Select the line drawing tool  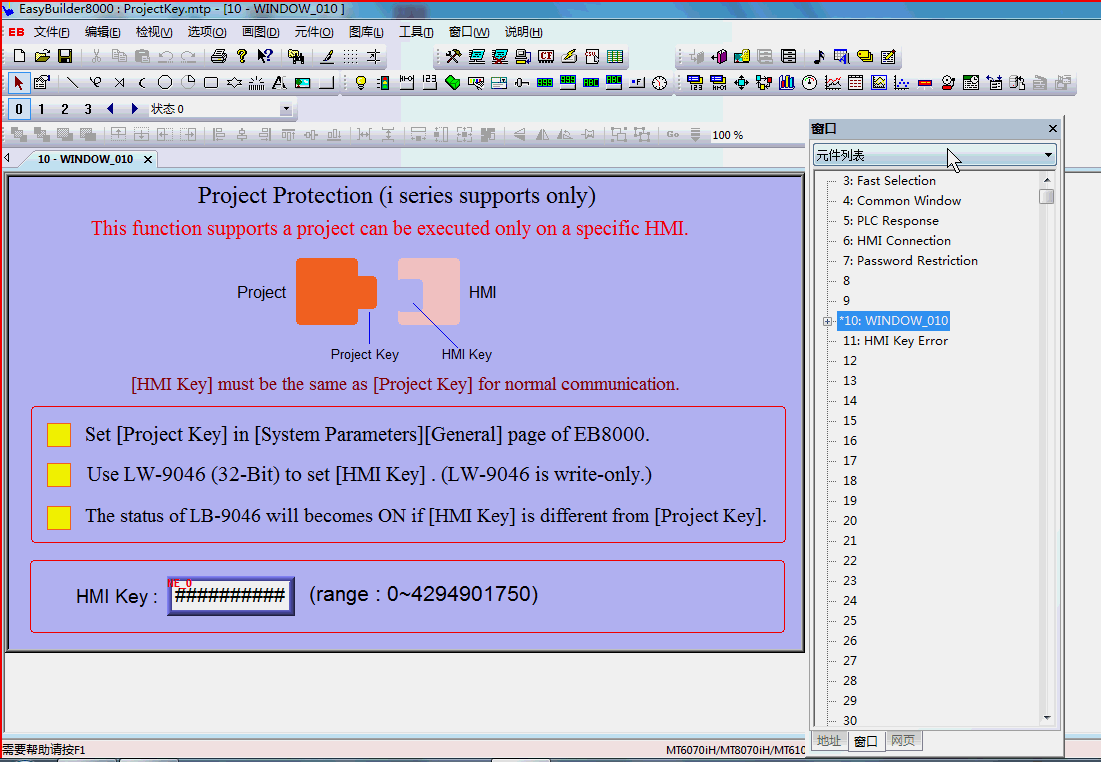[72, 83]
